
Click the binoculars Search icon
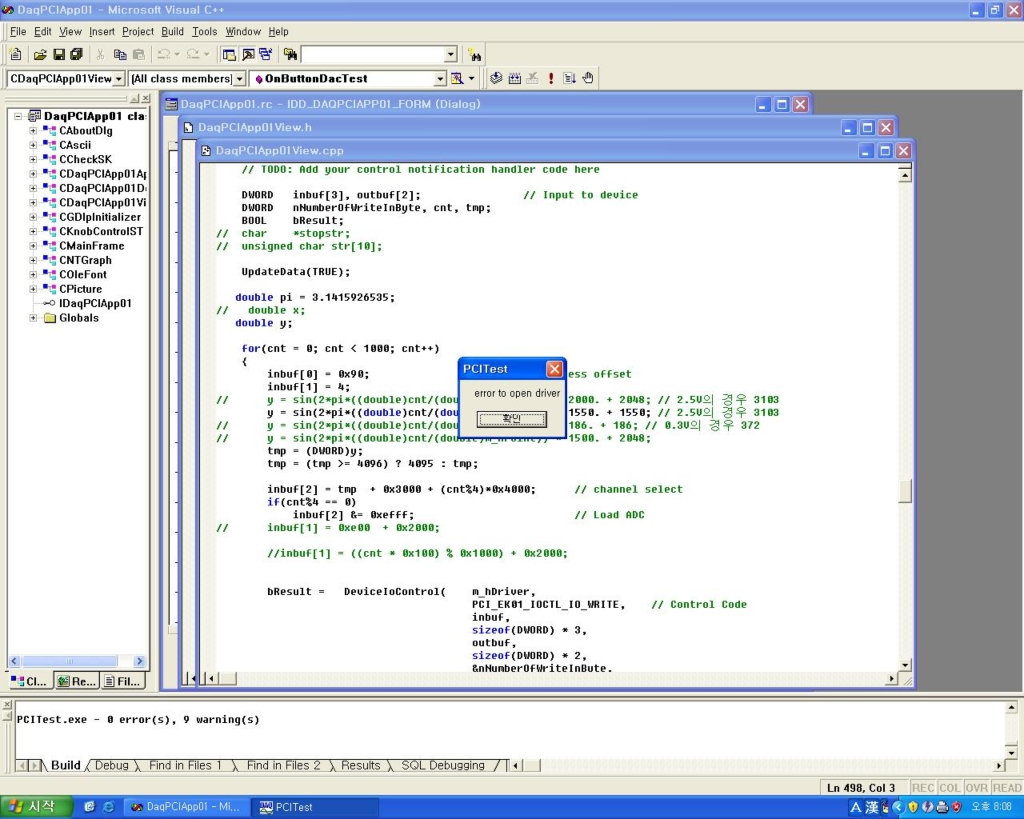point(475,55)
